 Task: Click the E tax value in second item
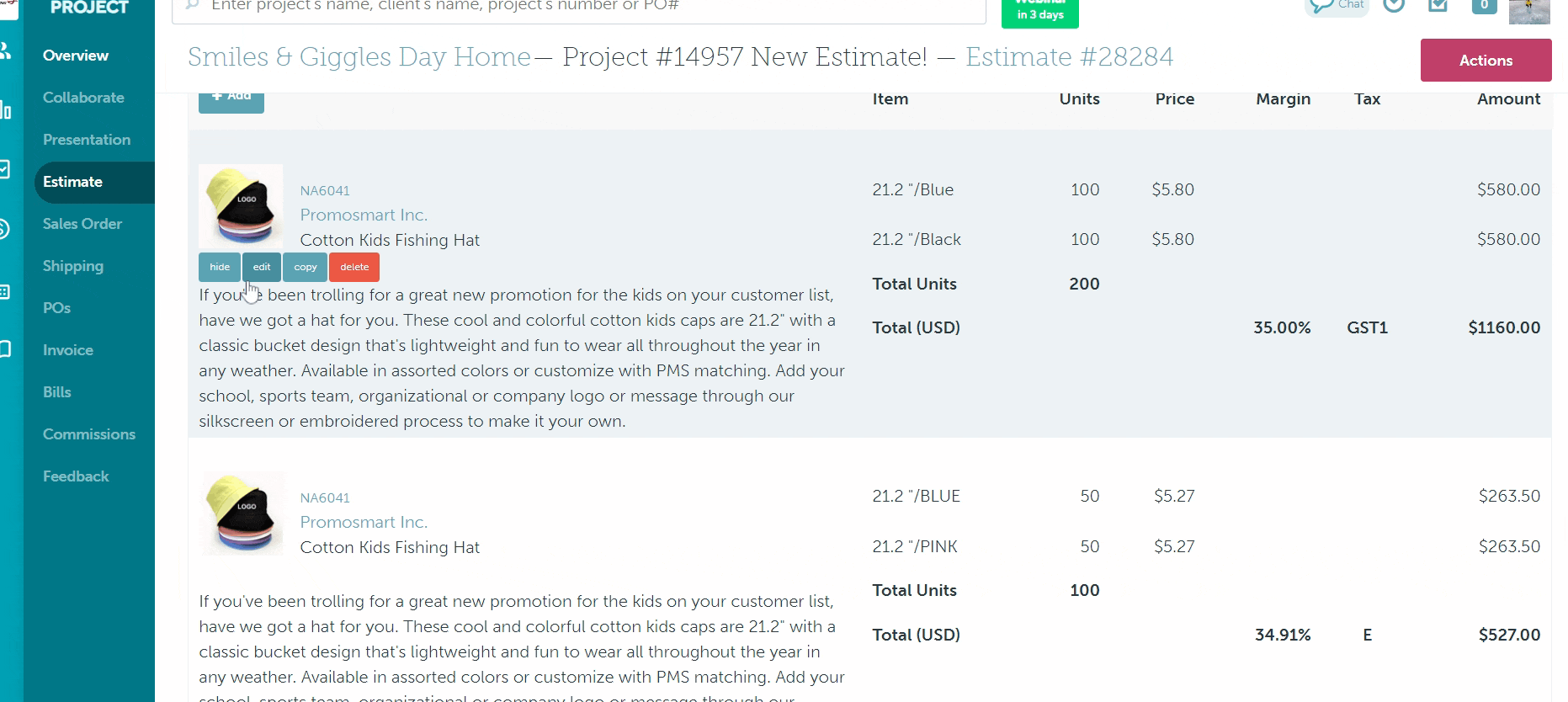(x=1368, y=636)
